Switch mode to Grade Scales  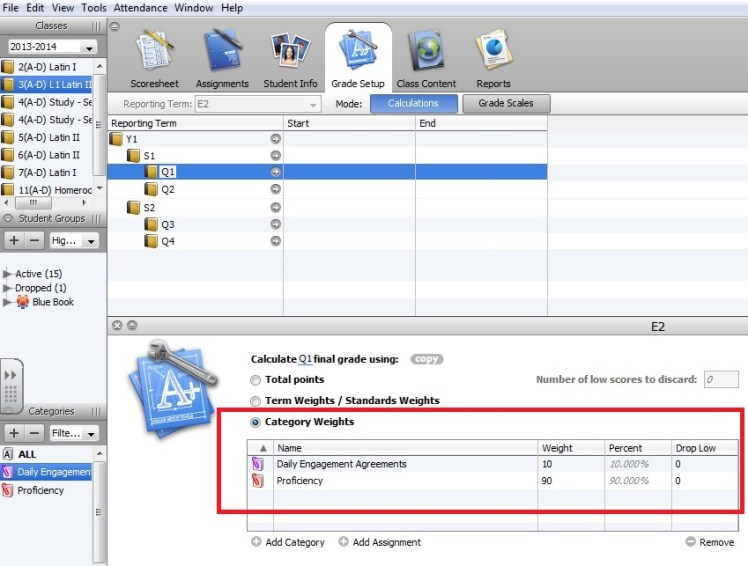pyautogui.click(x=505, y=103)
